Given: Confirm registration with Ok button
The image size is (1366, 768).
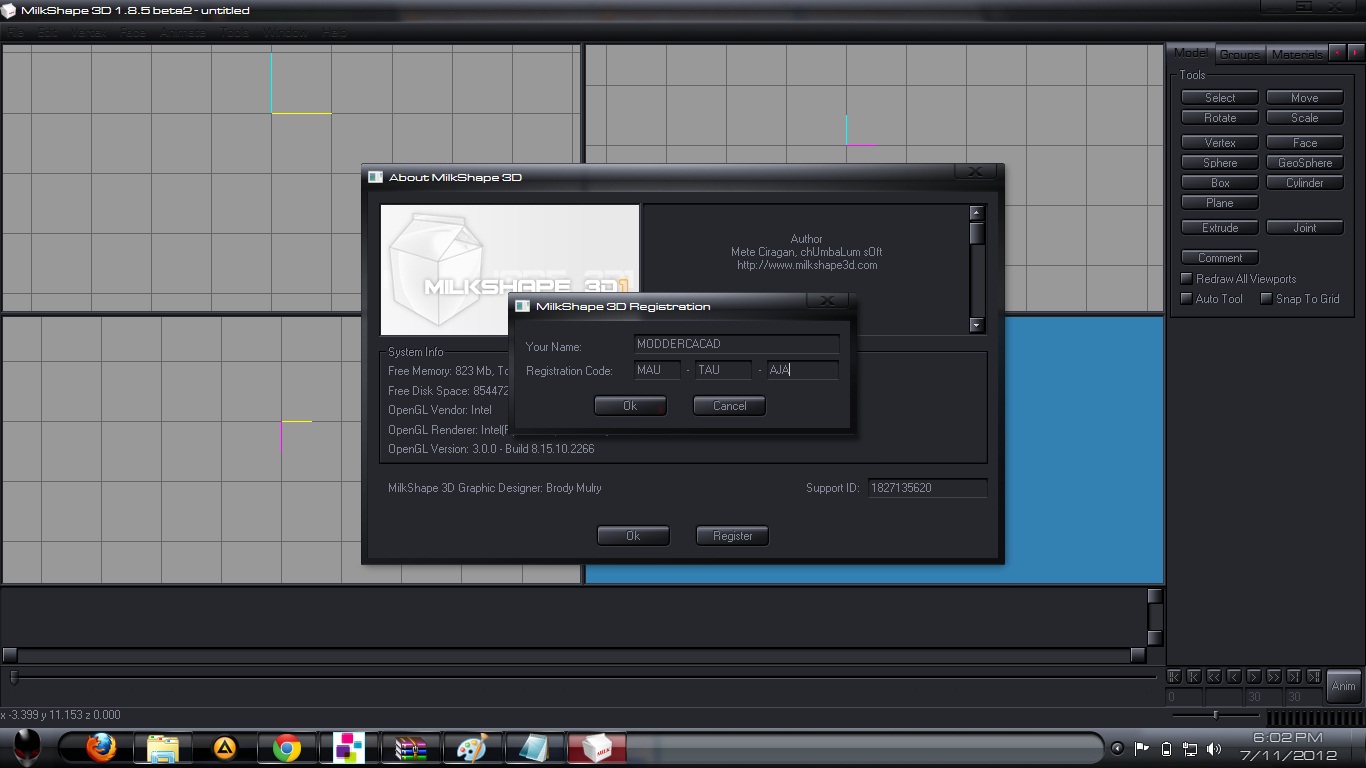Looking at the screenshot, I should point(630,406).
